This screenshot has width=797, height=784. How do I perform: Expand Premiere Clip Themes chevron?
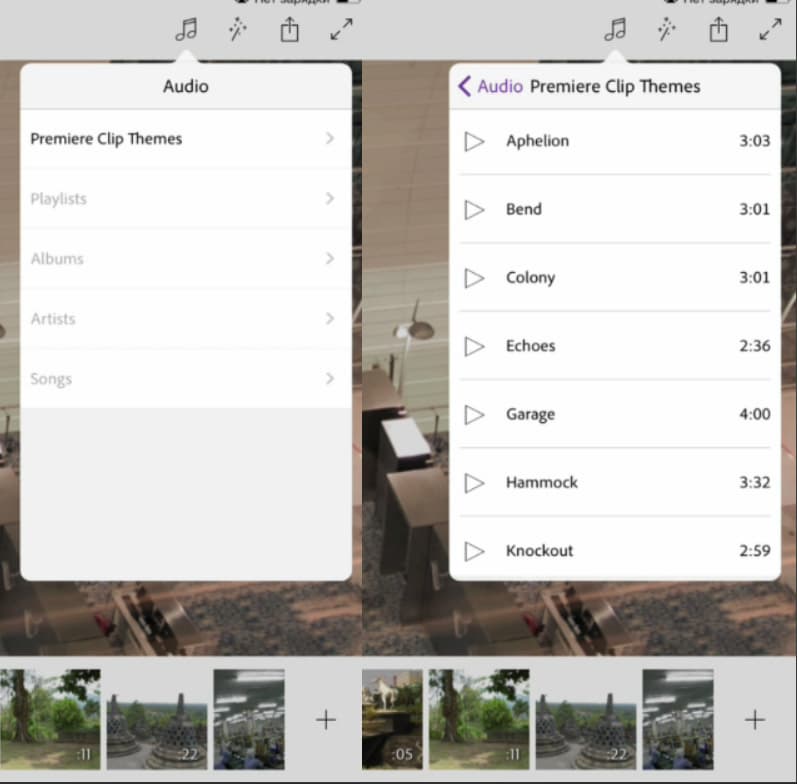(x=330, y=138)
